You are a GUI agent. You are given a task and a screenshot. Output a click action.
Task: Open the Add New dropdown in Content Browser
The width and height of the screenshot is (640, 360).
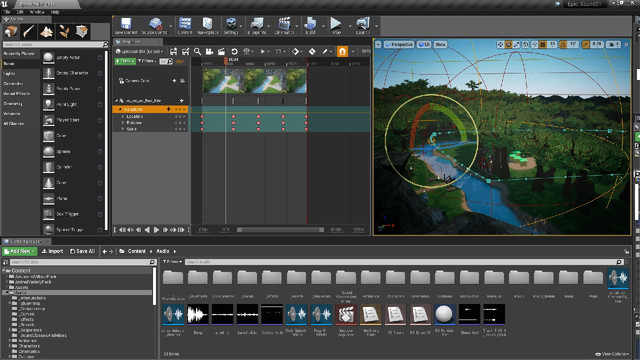point(20,251)
